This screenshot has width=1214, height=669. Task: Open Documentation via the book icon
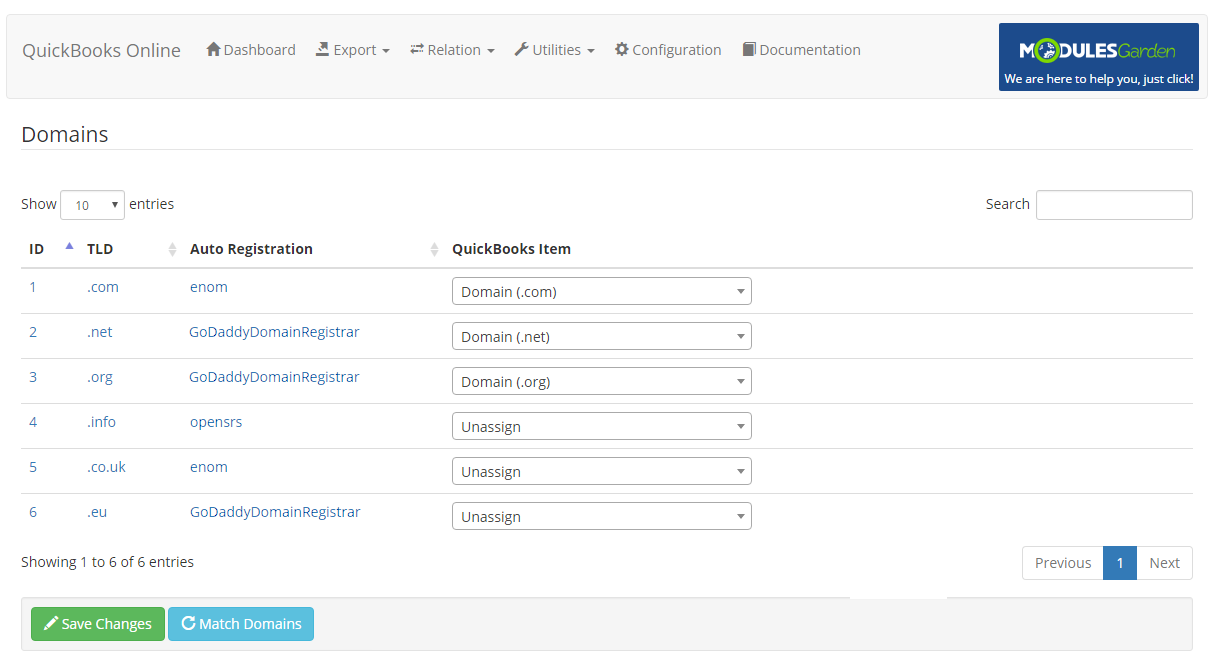point(748,49)
